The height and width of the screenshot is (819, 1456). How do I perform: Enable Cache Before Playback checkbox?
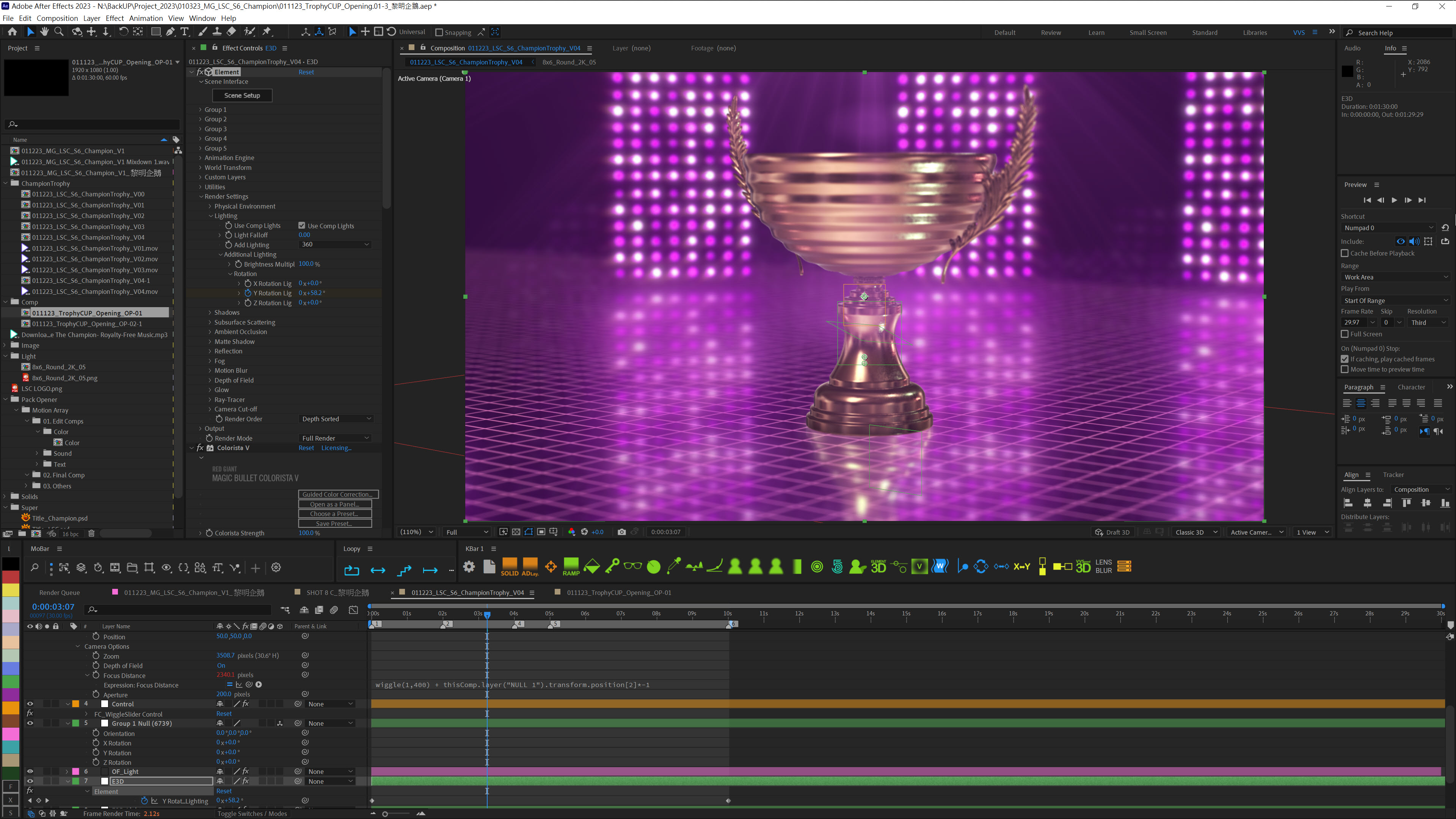[x=1345, y=253]
